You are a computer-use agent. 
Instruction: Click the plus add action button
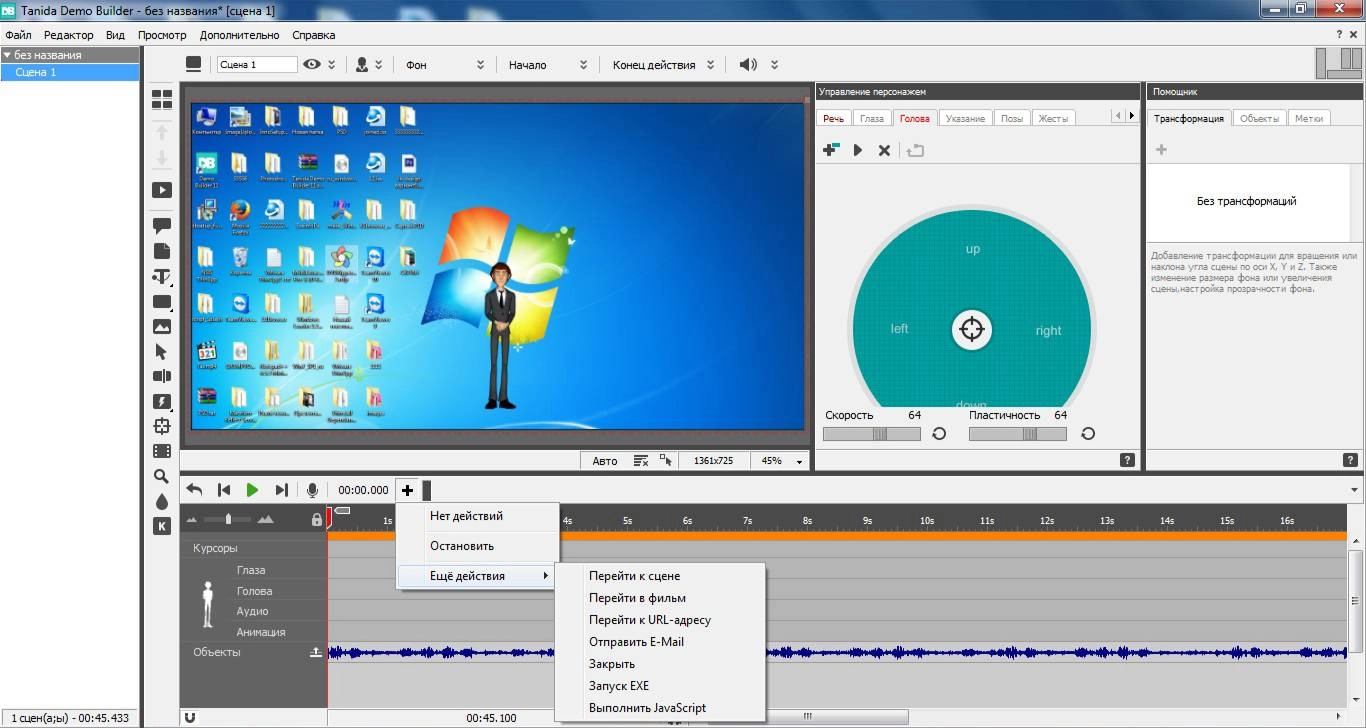tap(407, 490)
